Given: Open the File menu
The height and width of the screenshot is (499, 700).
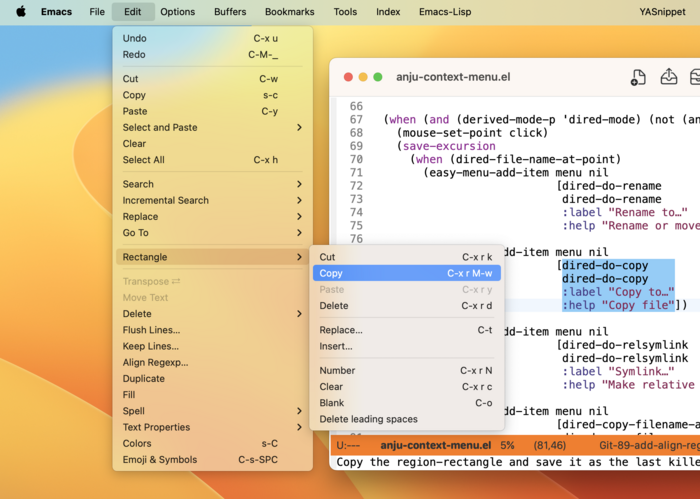Looking at the screenshot, I should click(x=97, y=12).
